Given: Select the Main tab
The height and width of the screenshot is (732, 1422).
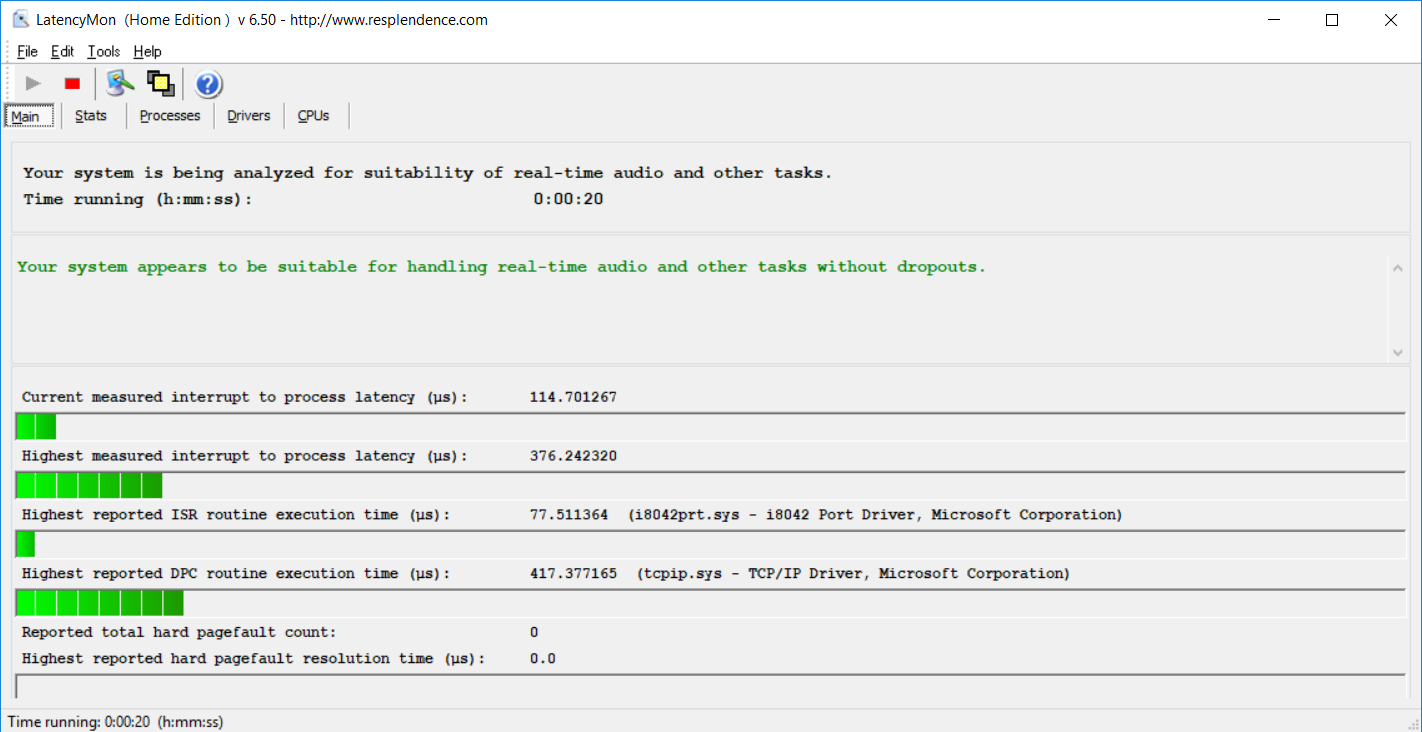Looking at the screenshot, I should 26,117.
